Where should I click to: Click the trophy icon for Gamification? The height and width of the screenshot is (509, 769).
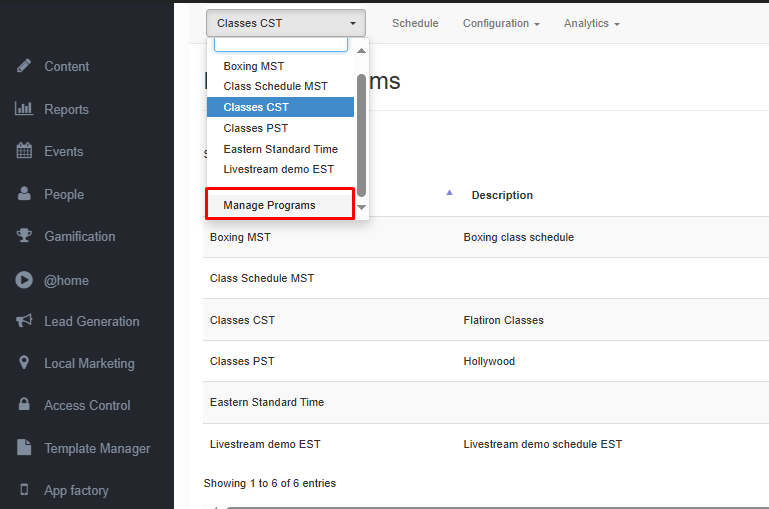pyautogui.click(x=24, y=236)
